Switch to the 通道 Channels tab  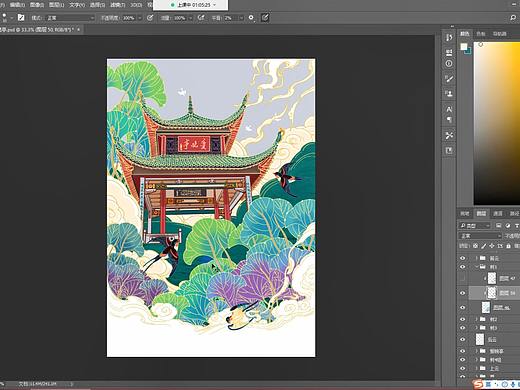click(x=498, y=213)
